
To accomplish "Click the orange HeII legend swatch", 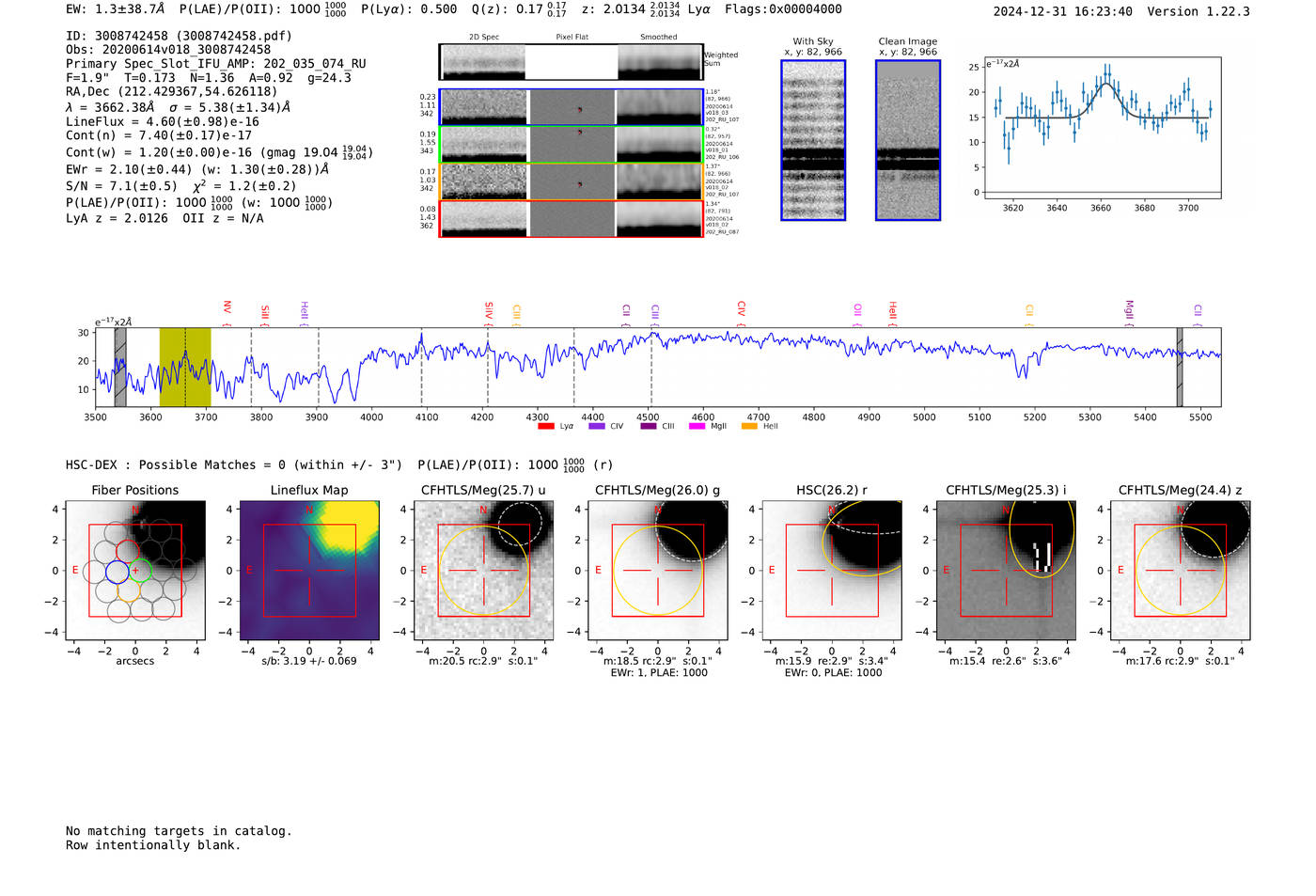I will [x=749, y=426].
